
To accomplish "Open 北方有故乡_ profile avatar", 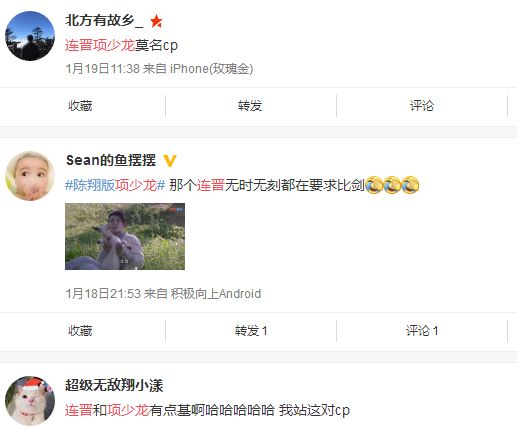I will 30,36.
